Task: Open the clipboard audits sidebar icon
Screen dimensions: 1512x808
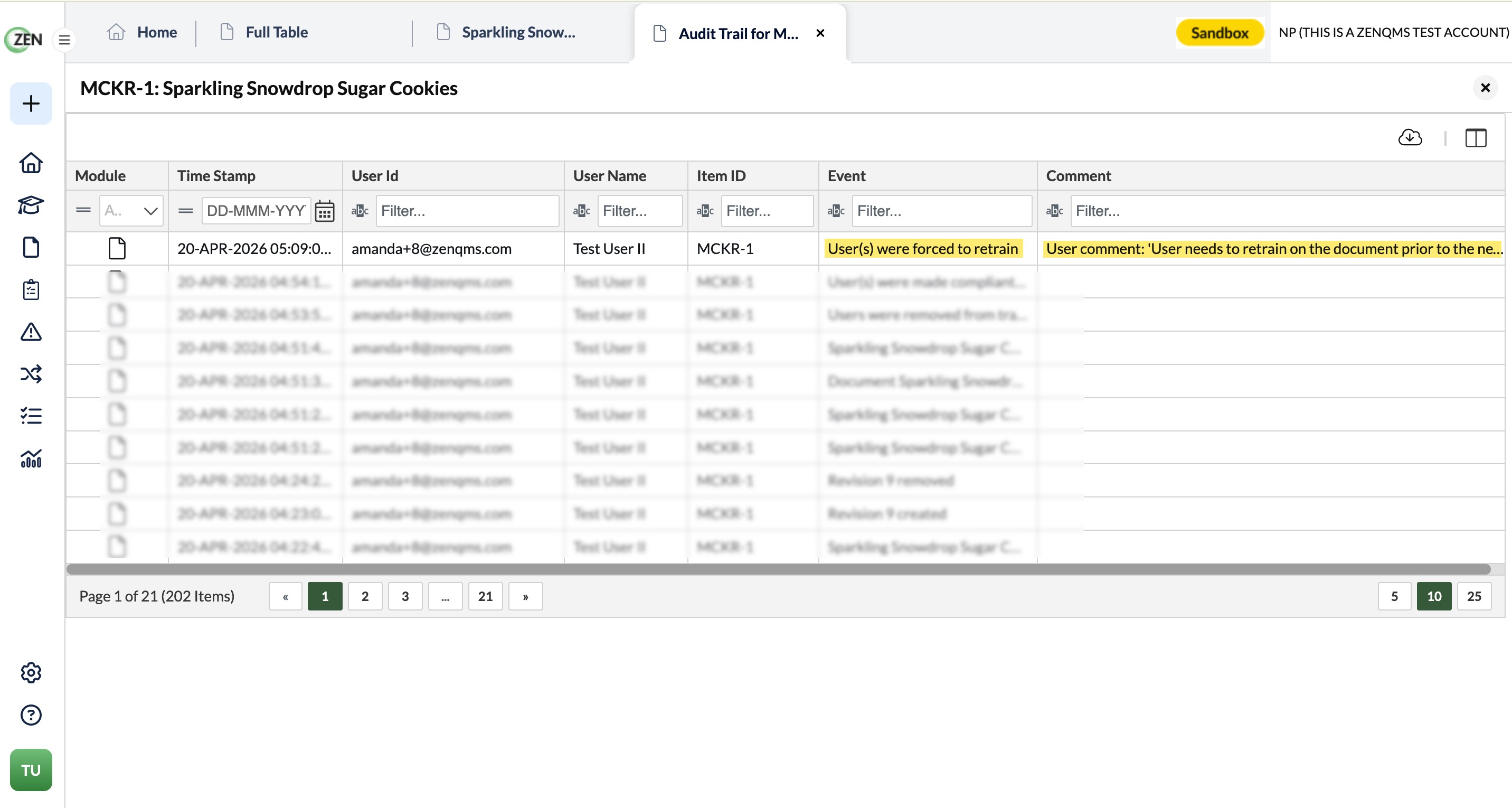Action: [31, 289]
